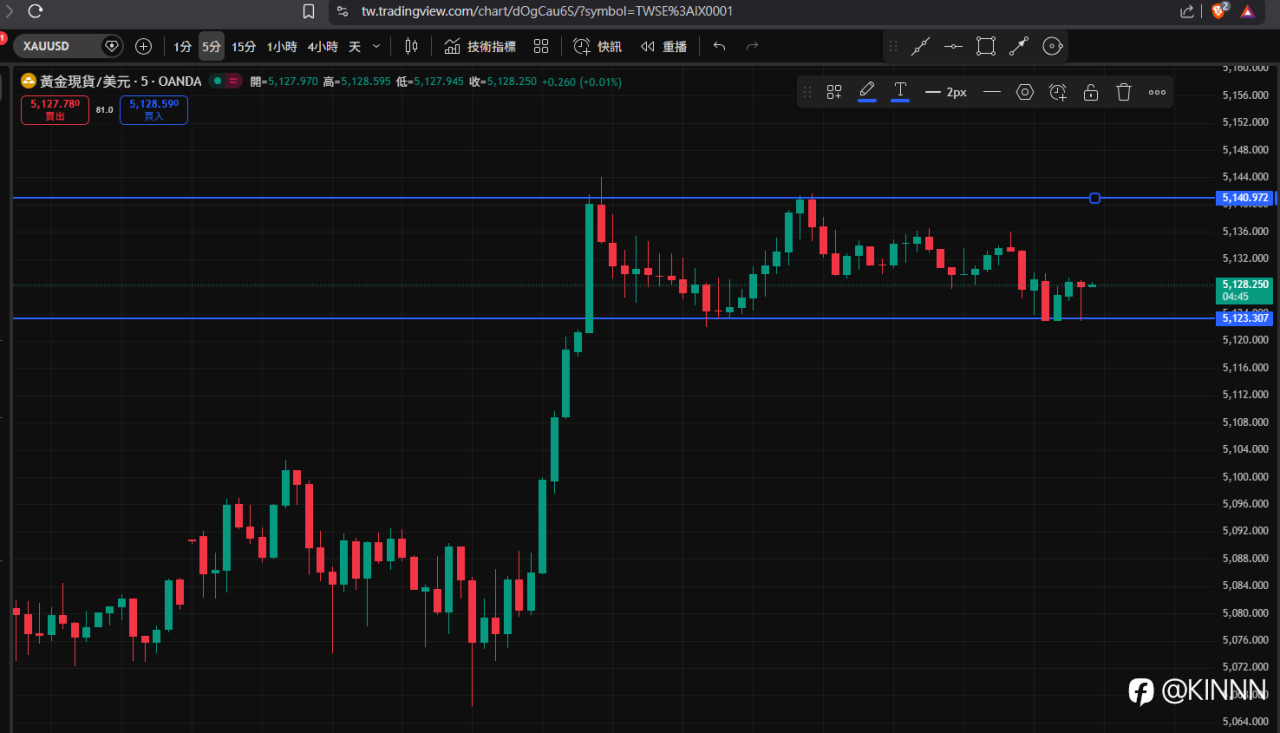Click the 收=5,128.250 close value
Screen dimensions: 1280x733
pyautogui.click(x=503, y=81)
